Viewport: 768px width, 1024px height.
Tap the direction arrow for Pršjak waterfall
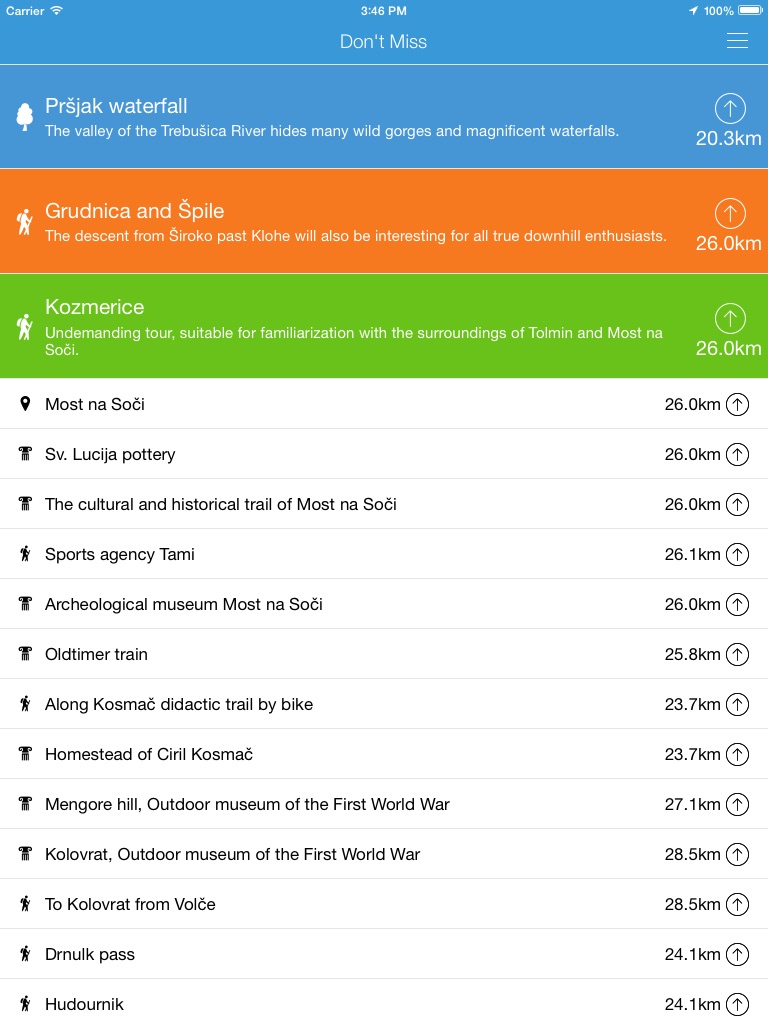pyautogui.click(x=730, y=108)
